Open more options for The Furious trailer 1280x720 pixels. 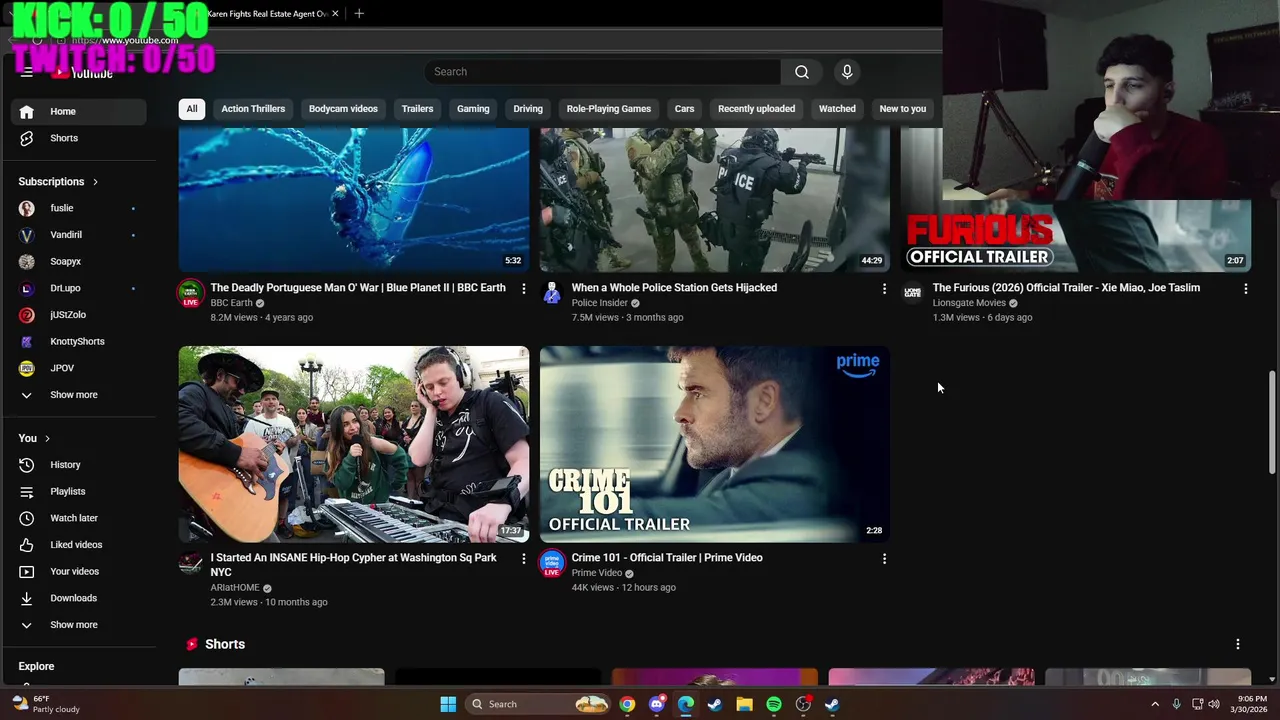1245,288
